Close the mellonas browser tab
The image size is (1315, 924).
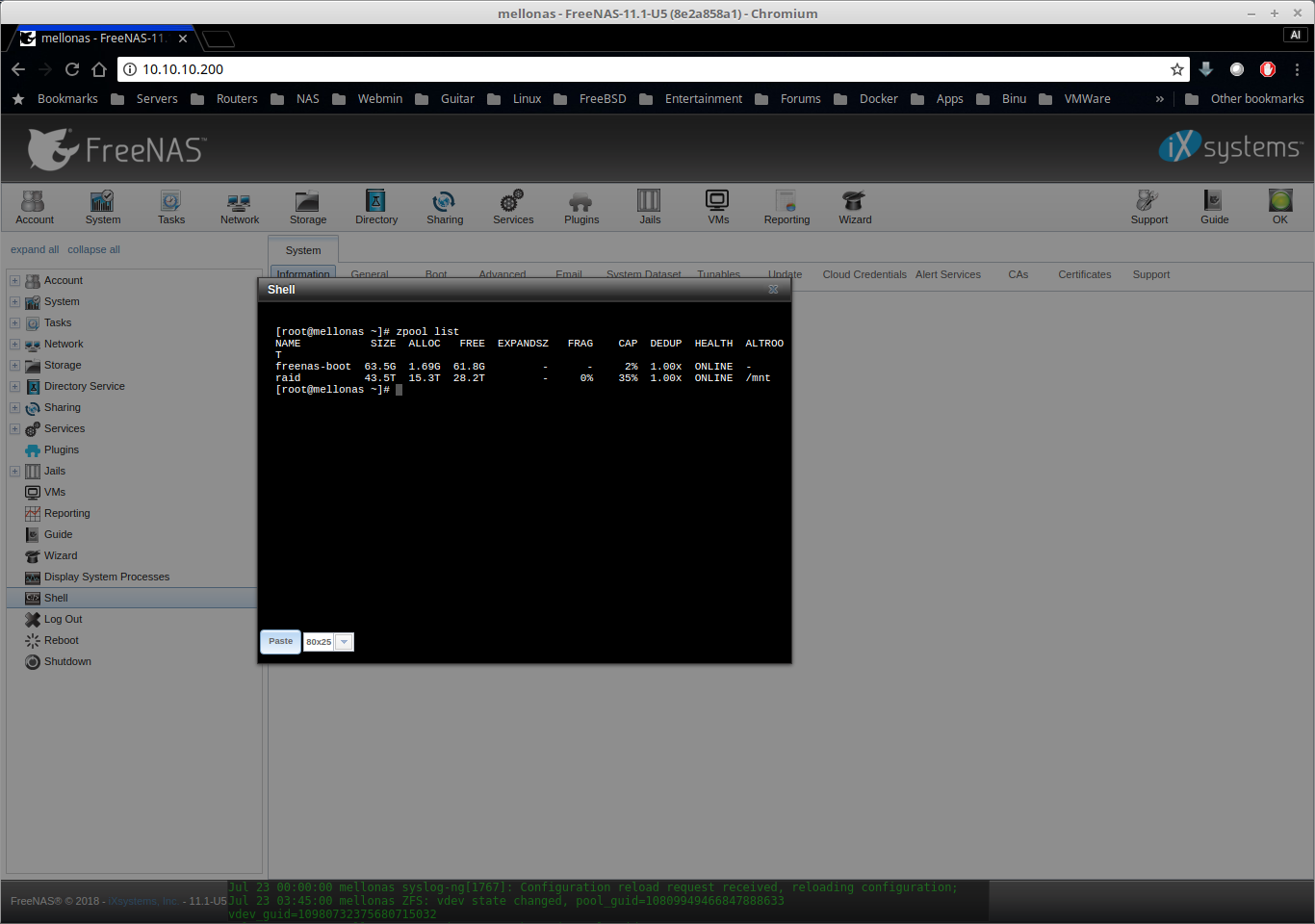tap(183, 38)
